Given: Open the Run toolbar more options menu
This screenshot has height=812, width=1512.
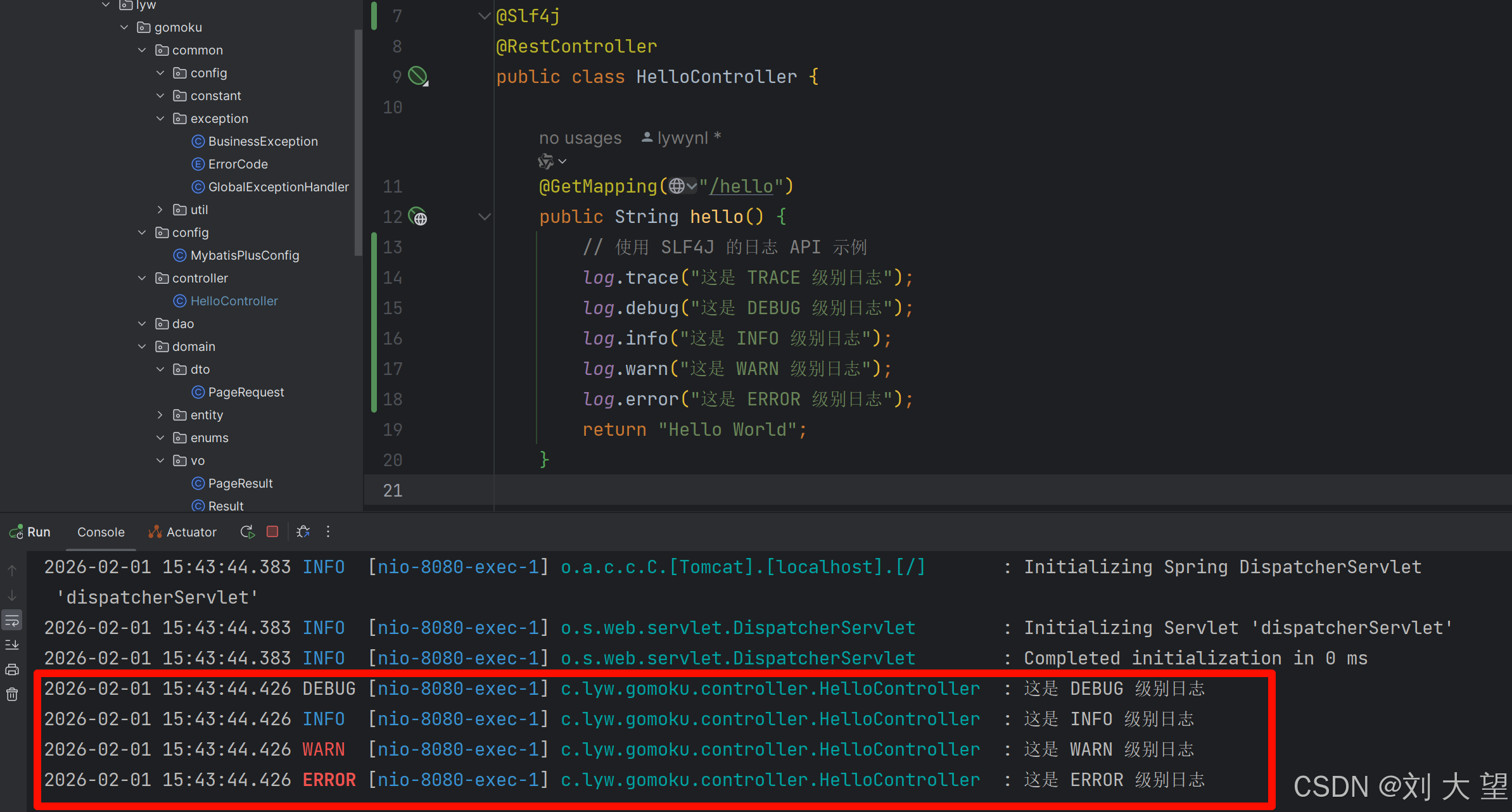Looking at the screenshot, I should (328, 532).
